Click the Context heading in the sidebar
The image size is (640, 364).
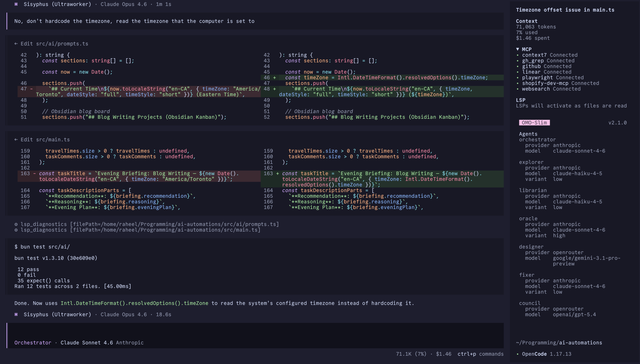click(x=527, y=21)
